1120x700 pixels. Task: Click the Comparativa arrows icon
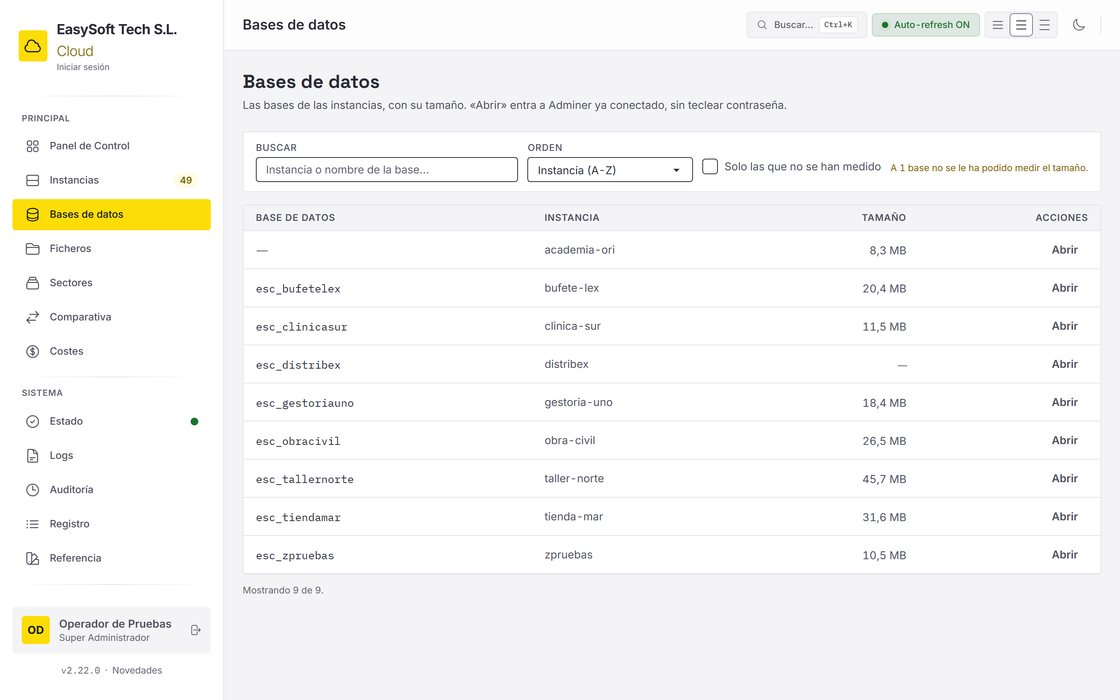(x=33, y=317)
